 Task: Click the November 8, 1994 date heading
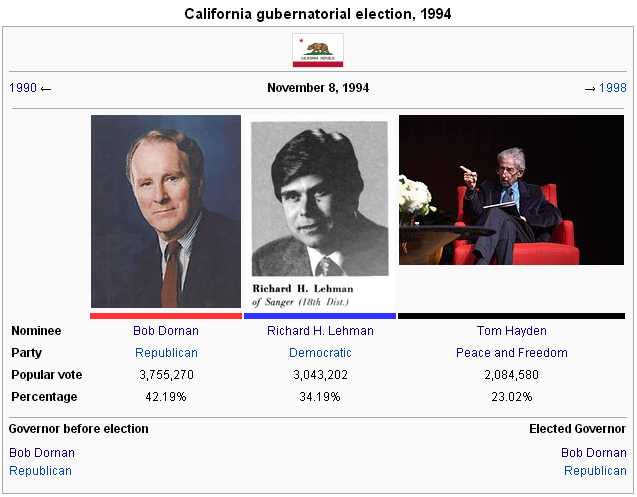[x=318, y=88]
